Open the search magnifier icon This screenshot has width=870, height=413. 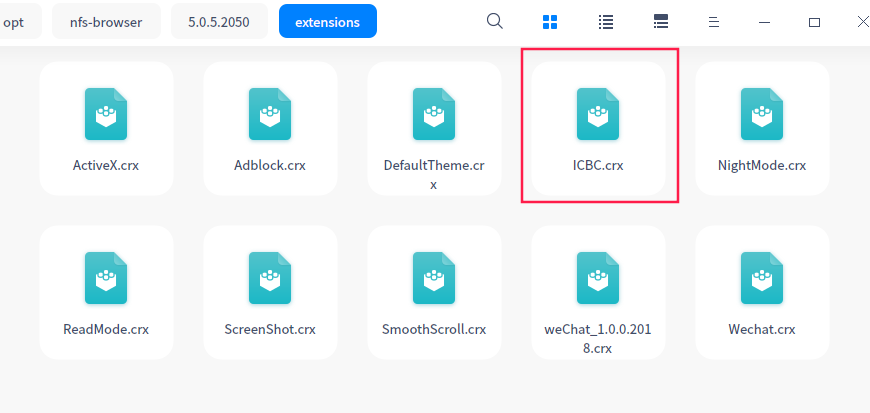(494, 22)
